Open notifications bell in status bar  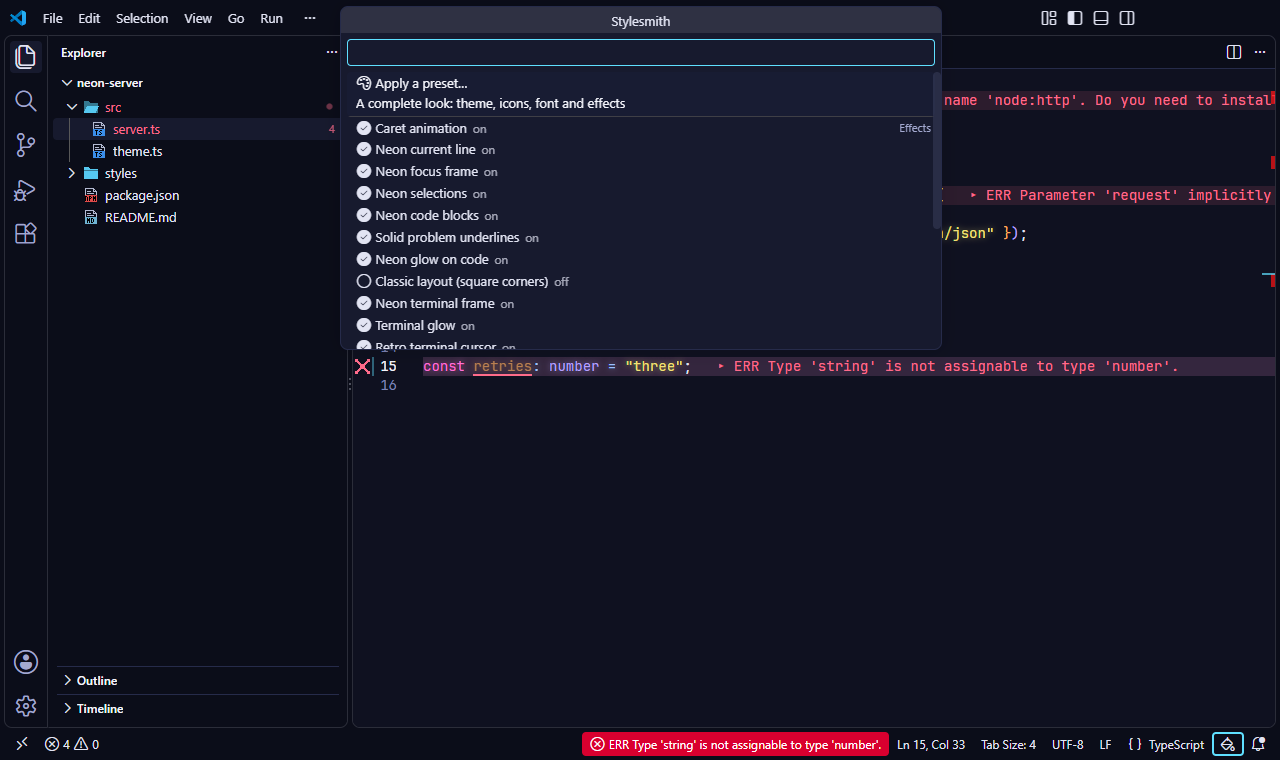[1259, 744]
